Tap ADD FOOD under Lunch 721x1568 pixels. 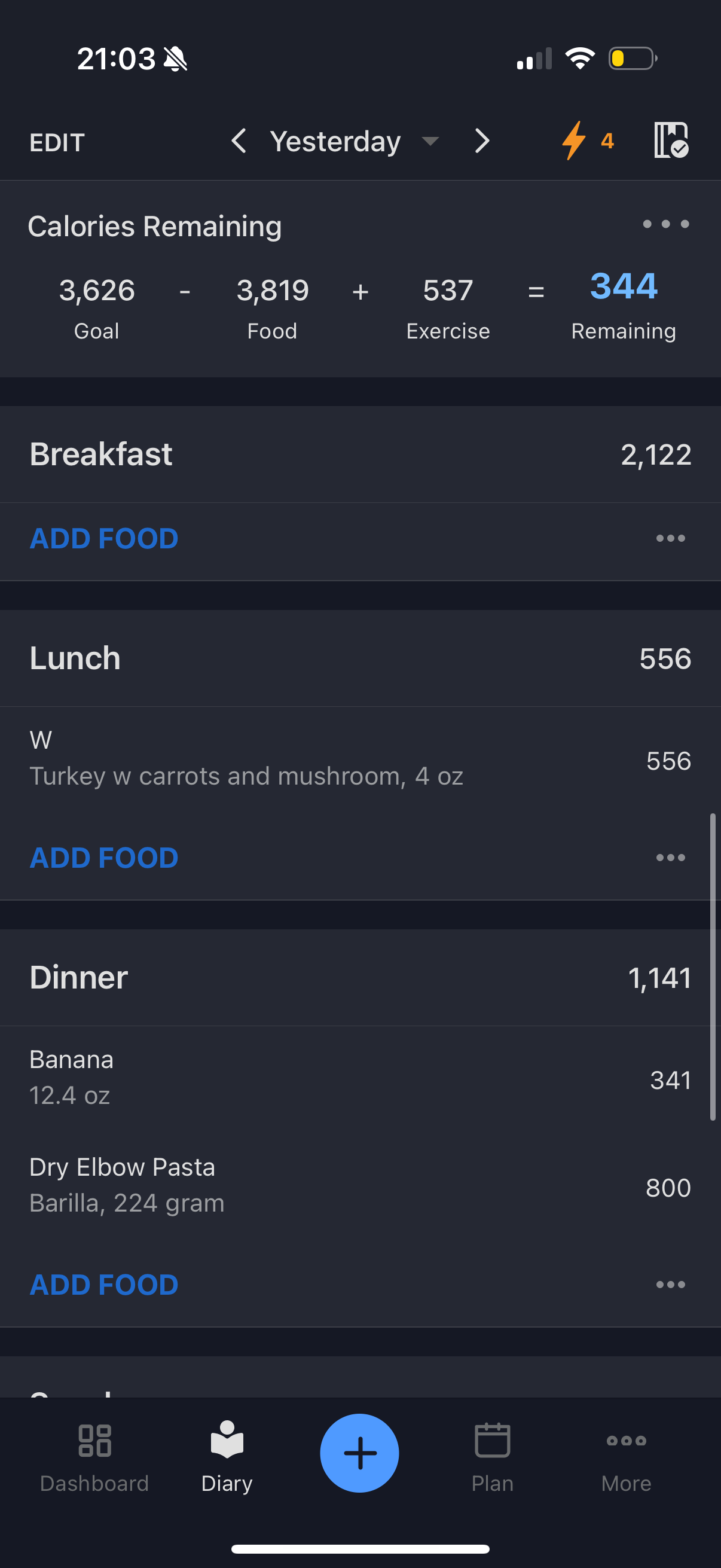coord(104,857)
